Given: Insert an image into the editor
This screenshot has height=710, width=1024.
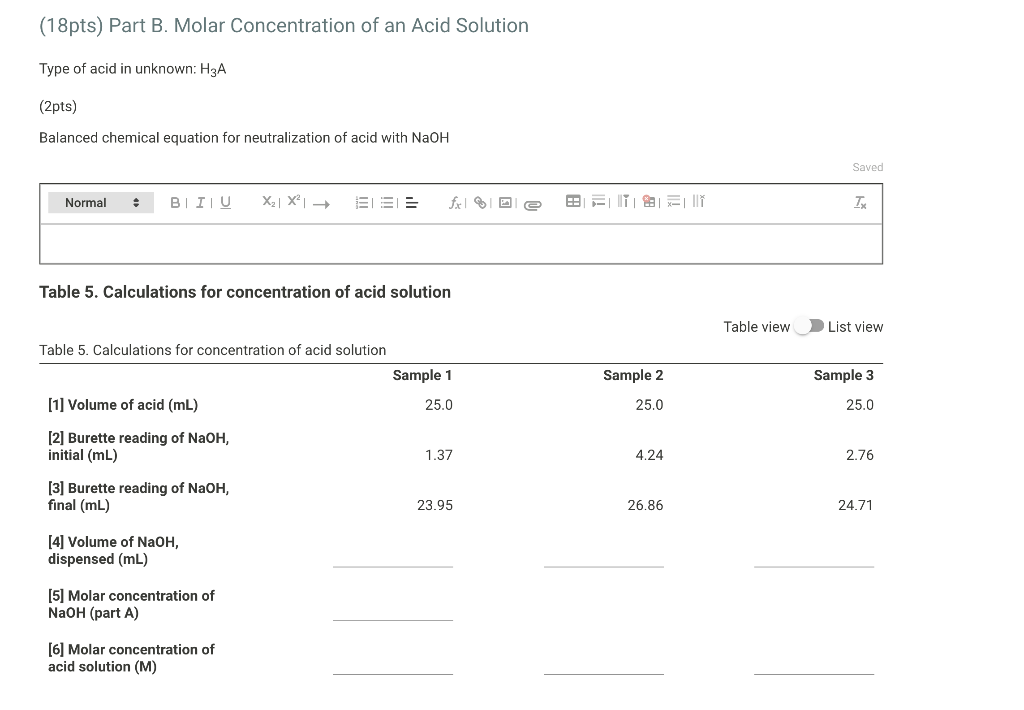Looking at the screenshot, I should (504, 202).
